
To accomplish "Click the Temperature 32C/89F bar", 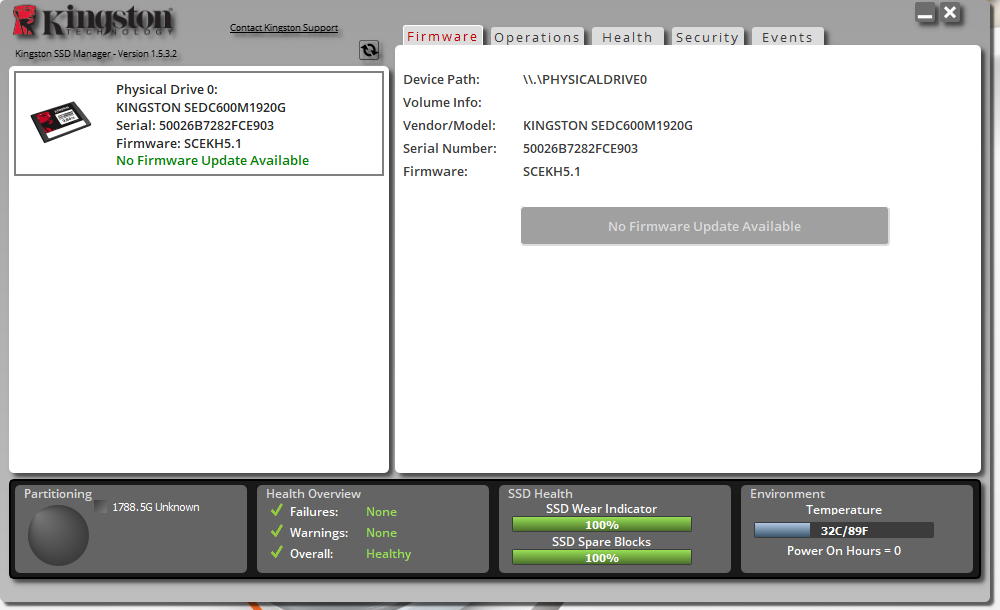I will 844,530.
